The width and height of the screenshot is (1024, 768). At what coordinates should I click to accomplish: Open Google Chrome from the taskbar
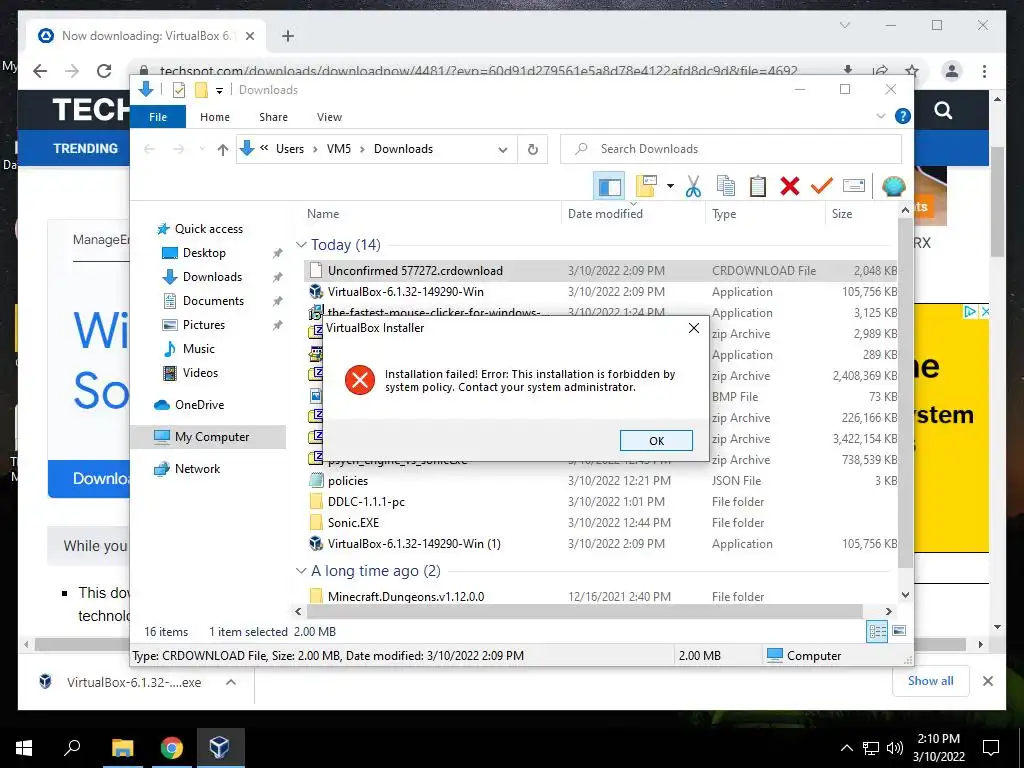pos(172,748)
